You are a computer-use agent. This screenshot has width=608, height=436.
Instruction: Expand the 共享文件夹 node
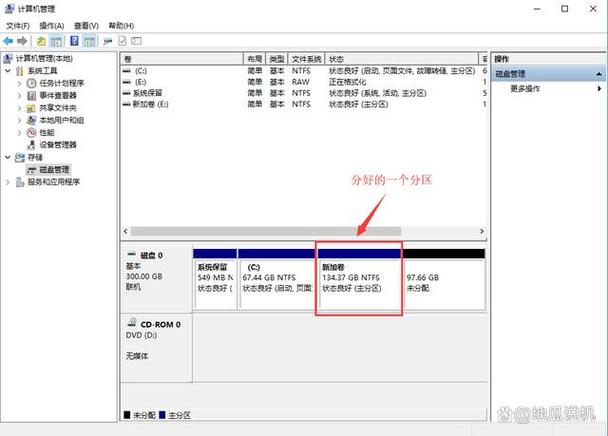[19, 108]
